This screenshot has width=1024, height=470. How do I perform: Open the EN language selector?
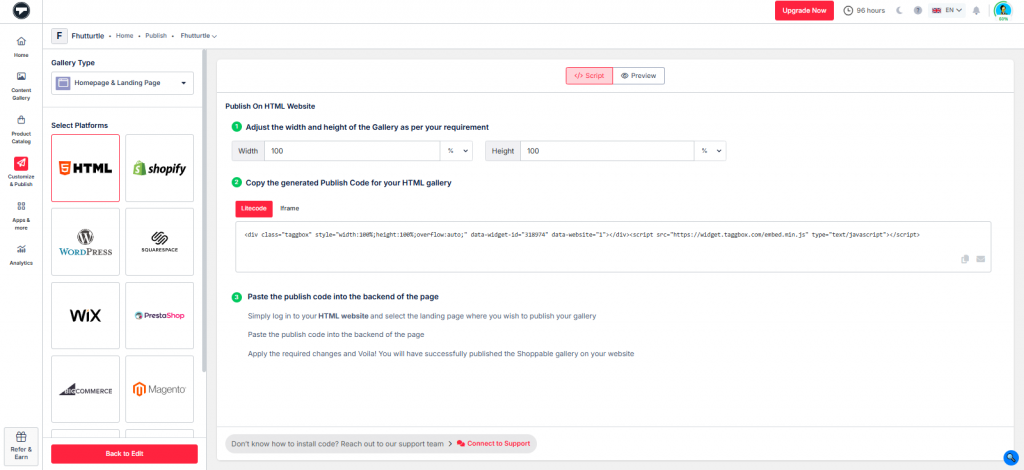(946, 10)
